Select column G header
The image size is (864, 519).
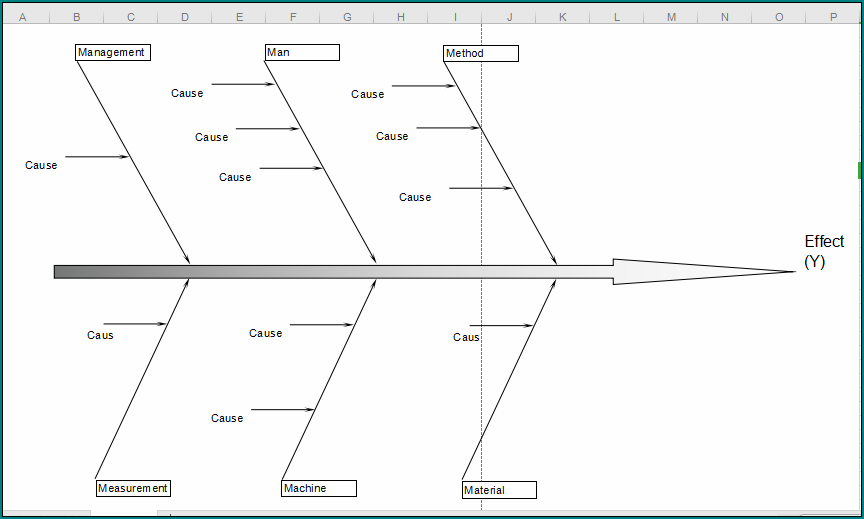coord(347,17)
